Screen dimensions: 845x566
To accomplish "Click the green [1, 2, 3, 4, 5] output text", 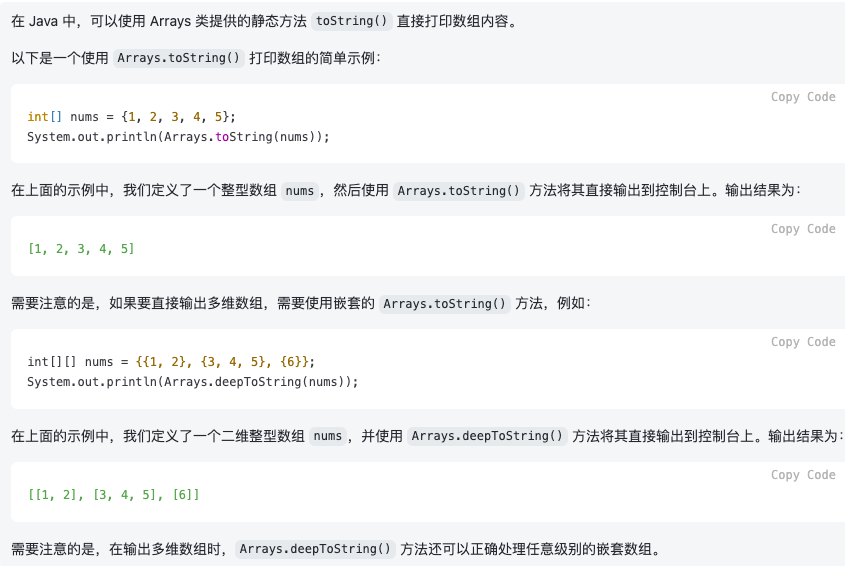I will (x=81, y=249).
